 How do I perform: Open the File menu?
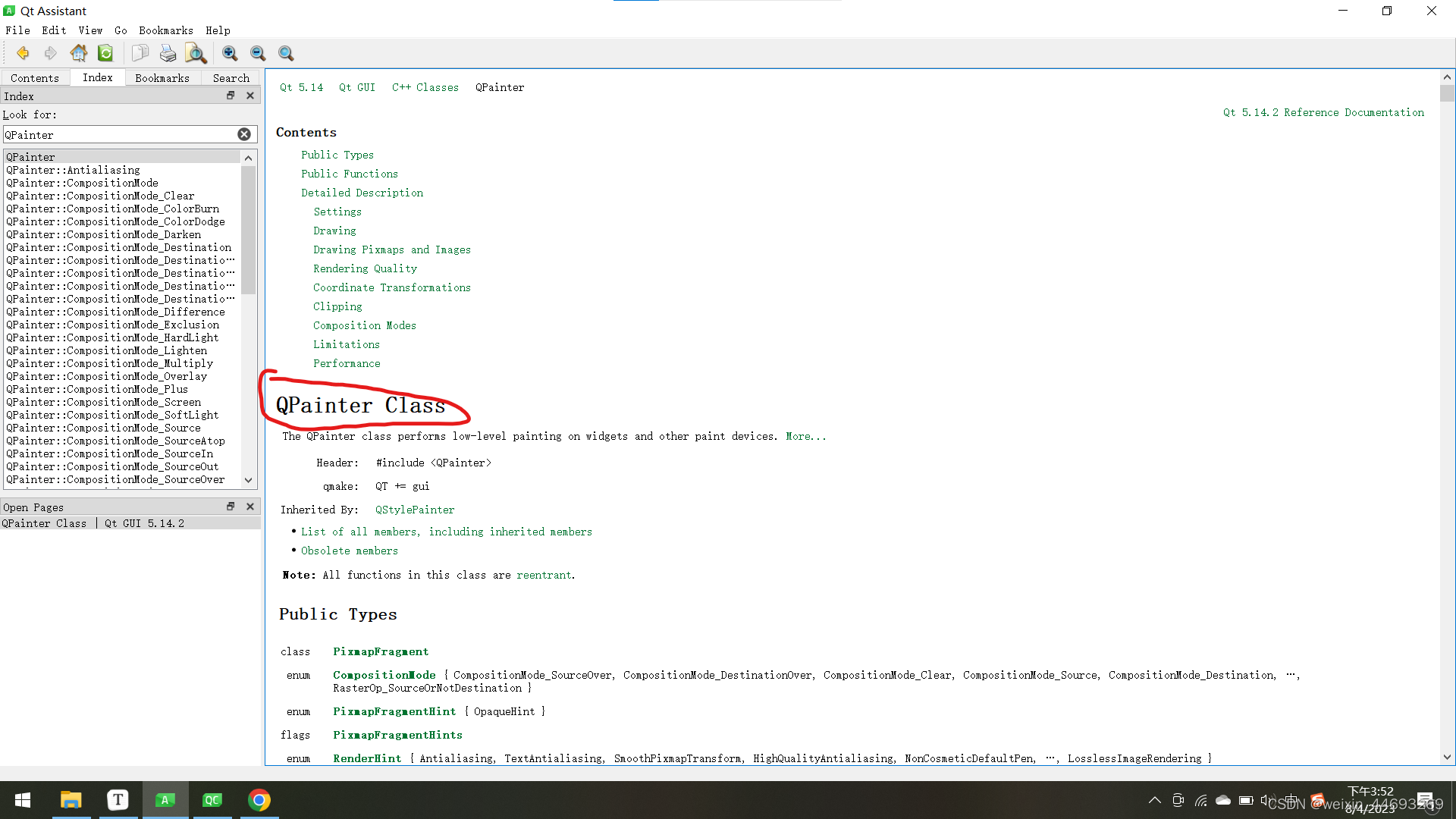17,30
